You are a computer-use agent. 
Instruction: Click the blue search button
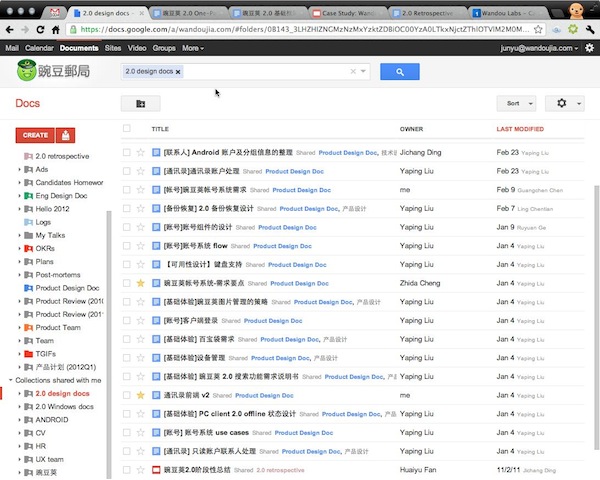400,72
